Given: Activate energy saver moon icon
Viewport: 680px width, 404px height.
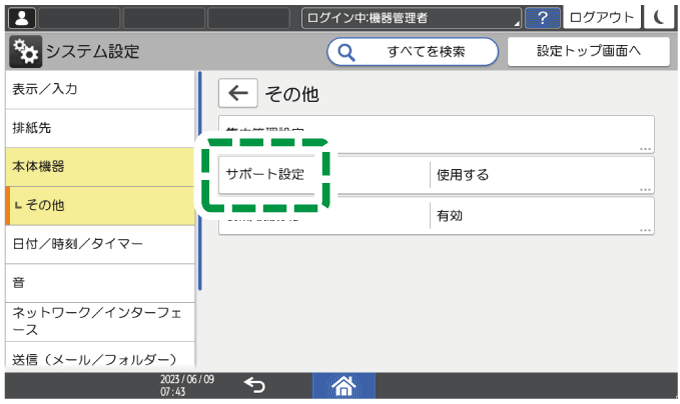Looking at the screenshot, I should pyautogui.click(x=659, y=17).
